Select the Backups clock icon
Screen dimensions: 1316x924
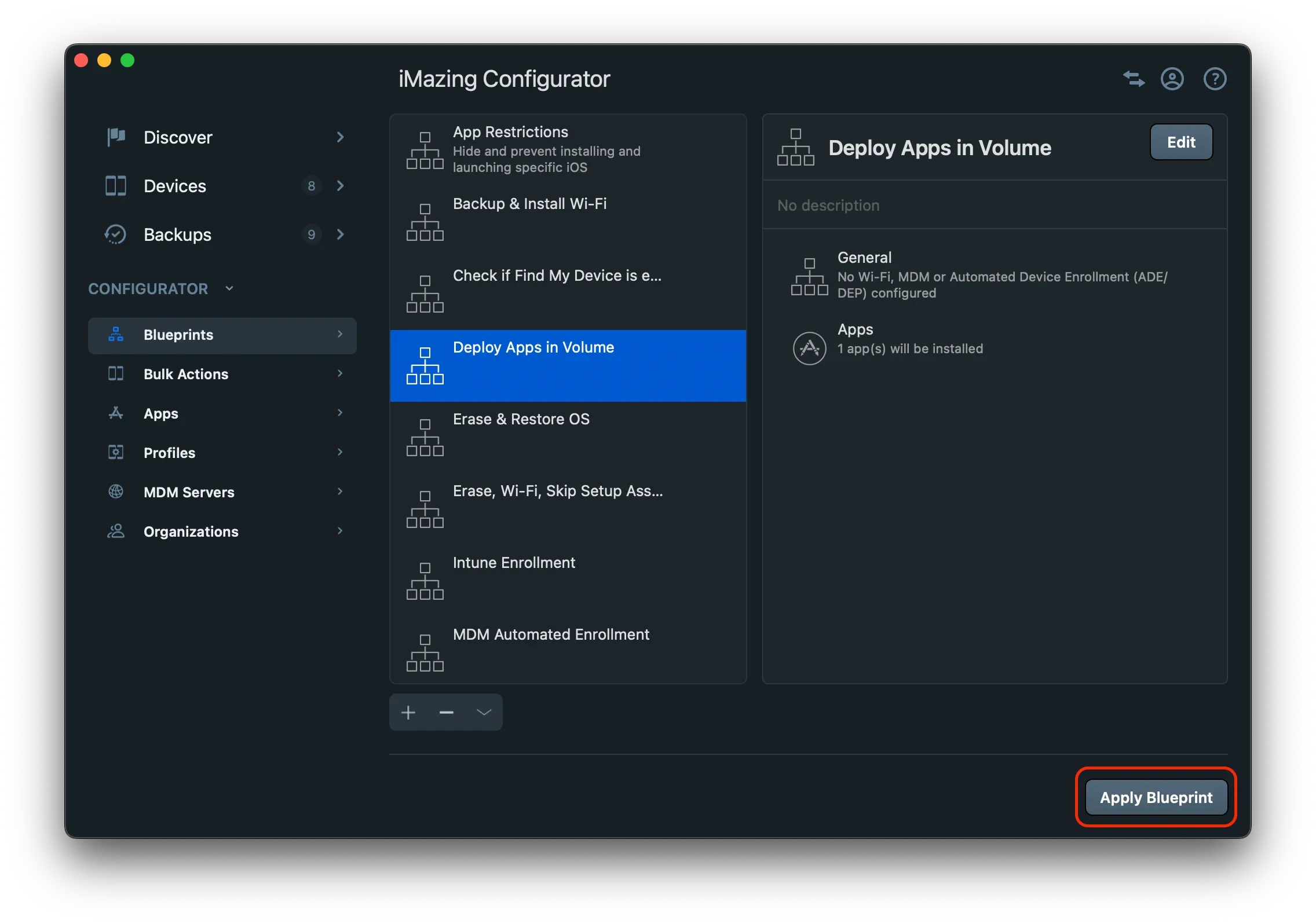[115, 234]
